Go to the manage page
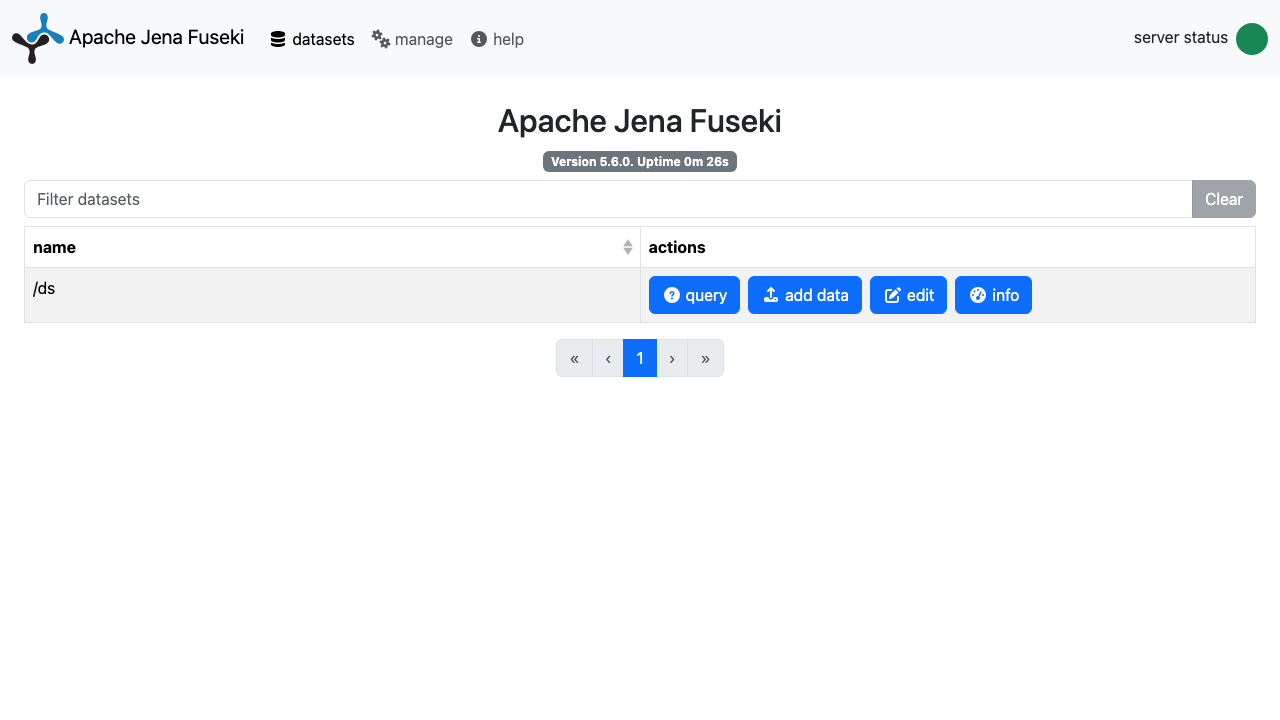This screenshot has height=720, width=1280. tap(412, 39)
